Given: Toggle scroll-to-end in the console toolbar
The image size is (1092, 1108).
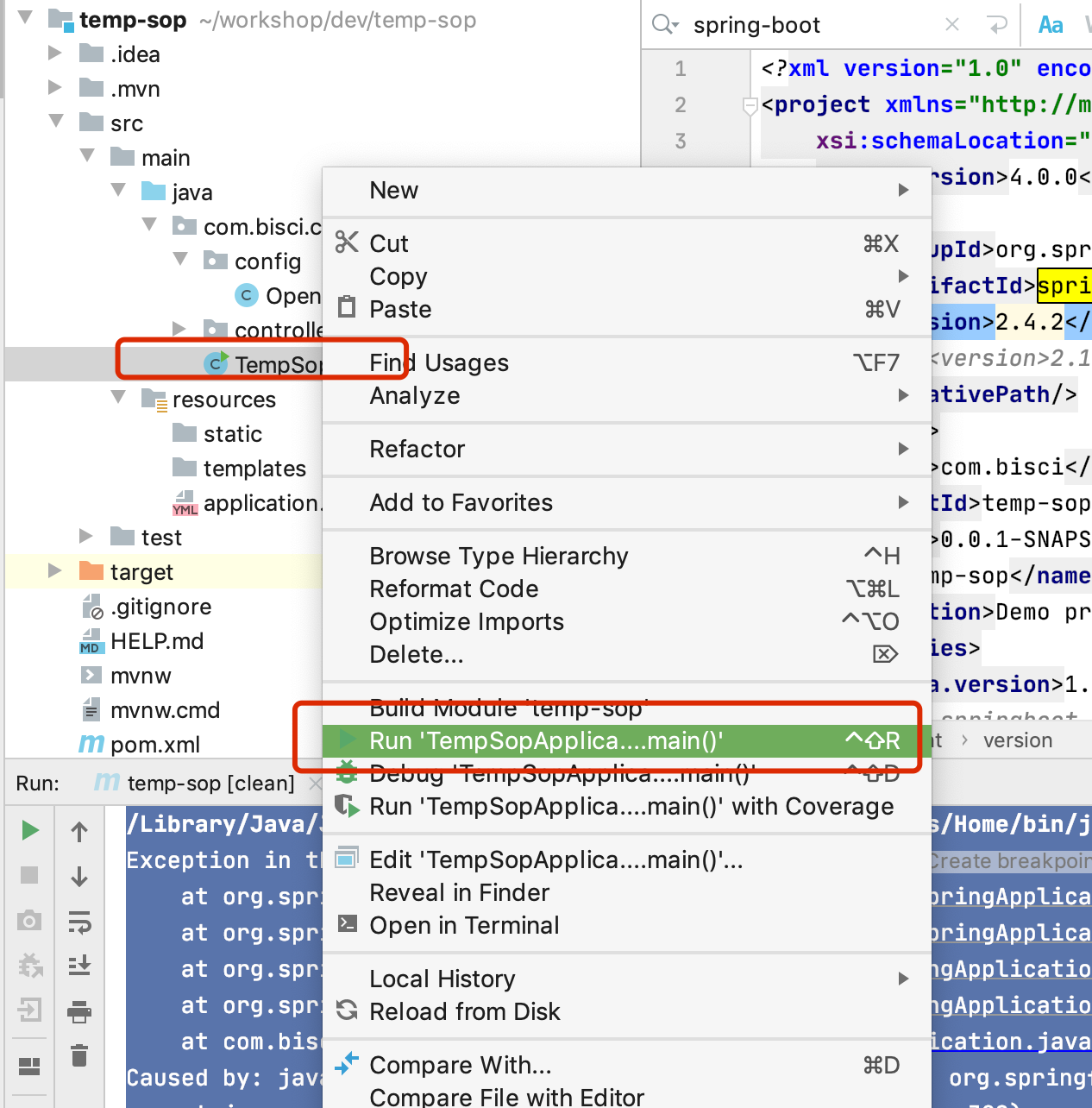Looking at the screenshot, I should tap(78, 965).
